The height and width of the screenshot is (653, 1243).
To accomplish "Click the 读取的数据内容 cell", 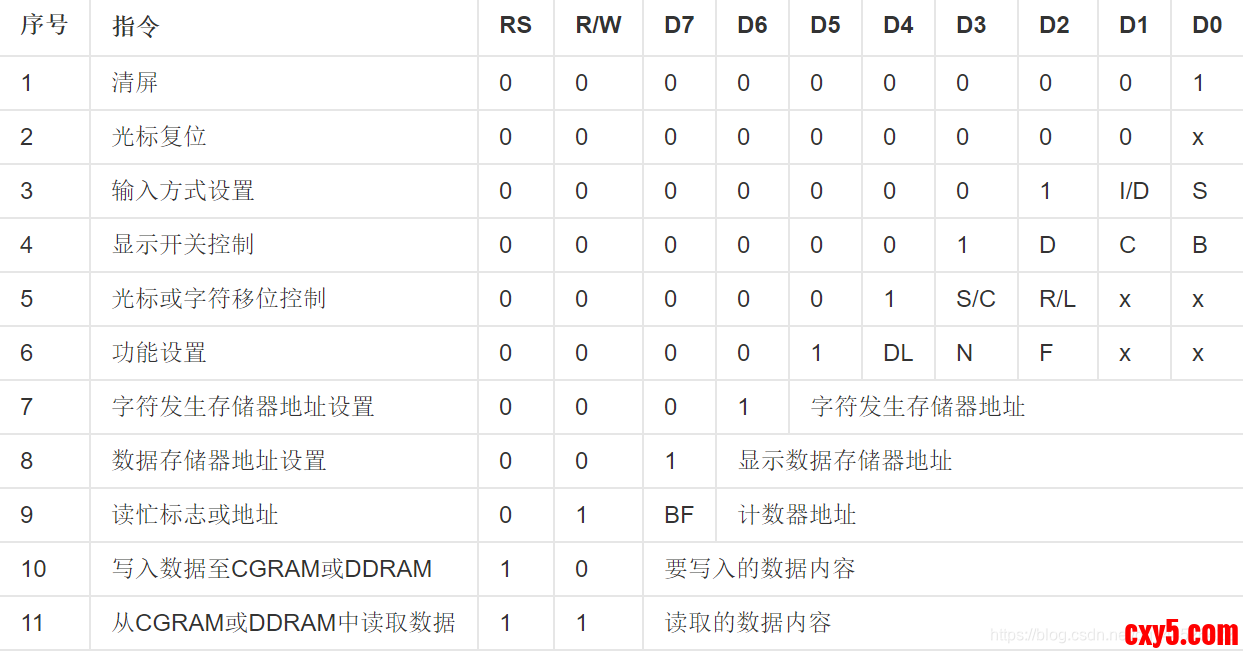I will [748, 623].
